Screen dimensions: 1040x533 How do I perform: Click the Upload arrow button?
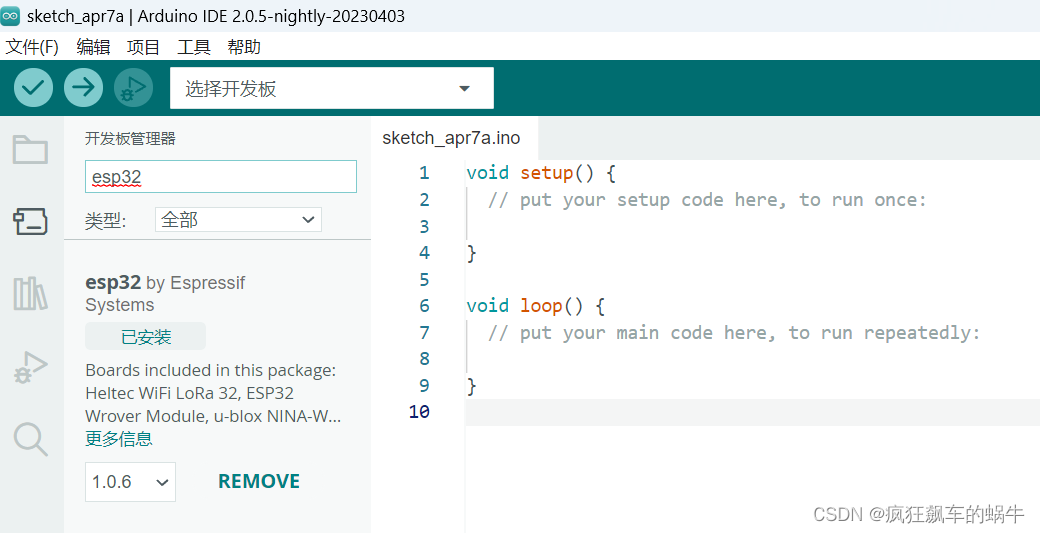click(84, 88)
